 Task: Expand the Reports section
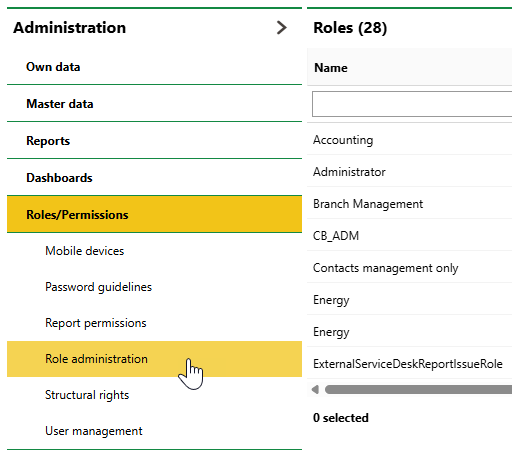154,141
